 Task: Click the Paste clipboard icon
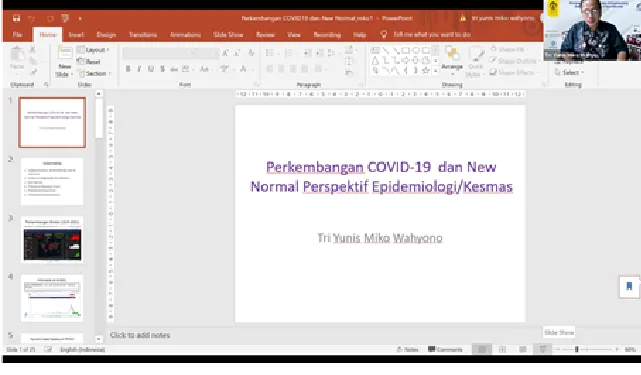[17, 59]
